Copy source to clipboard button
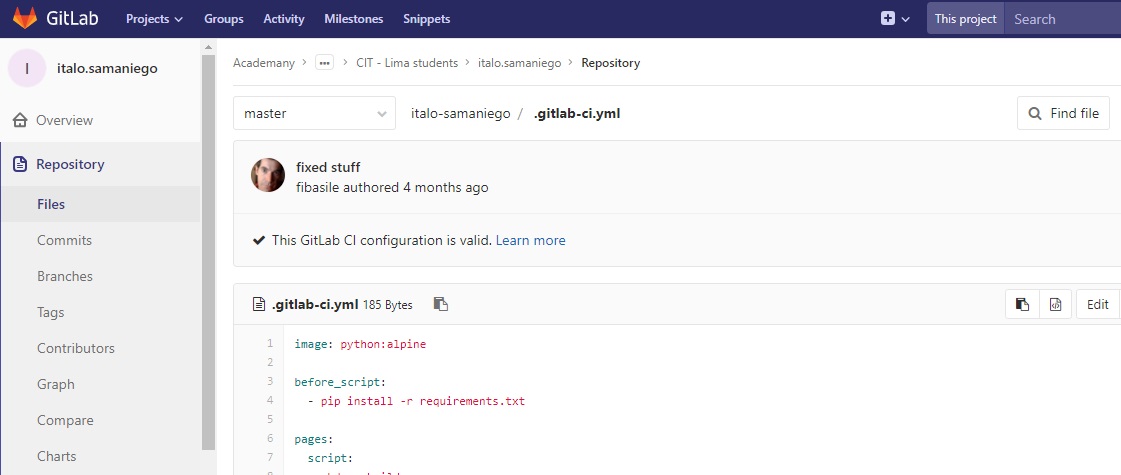 (x=1022, y=304)
